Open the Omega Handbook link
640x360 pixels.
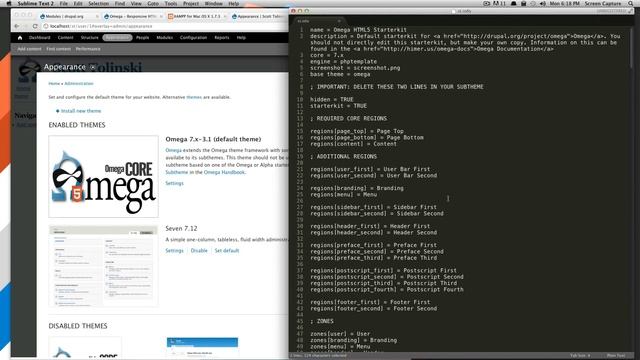[224, 172]
